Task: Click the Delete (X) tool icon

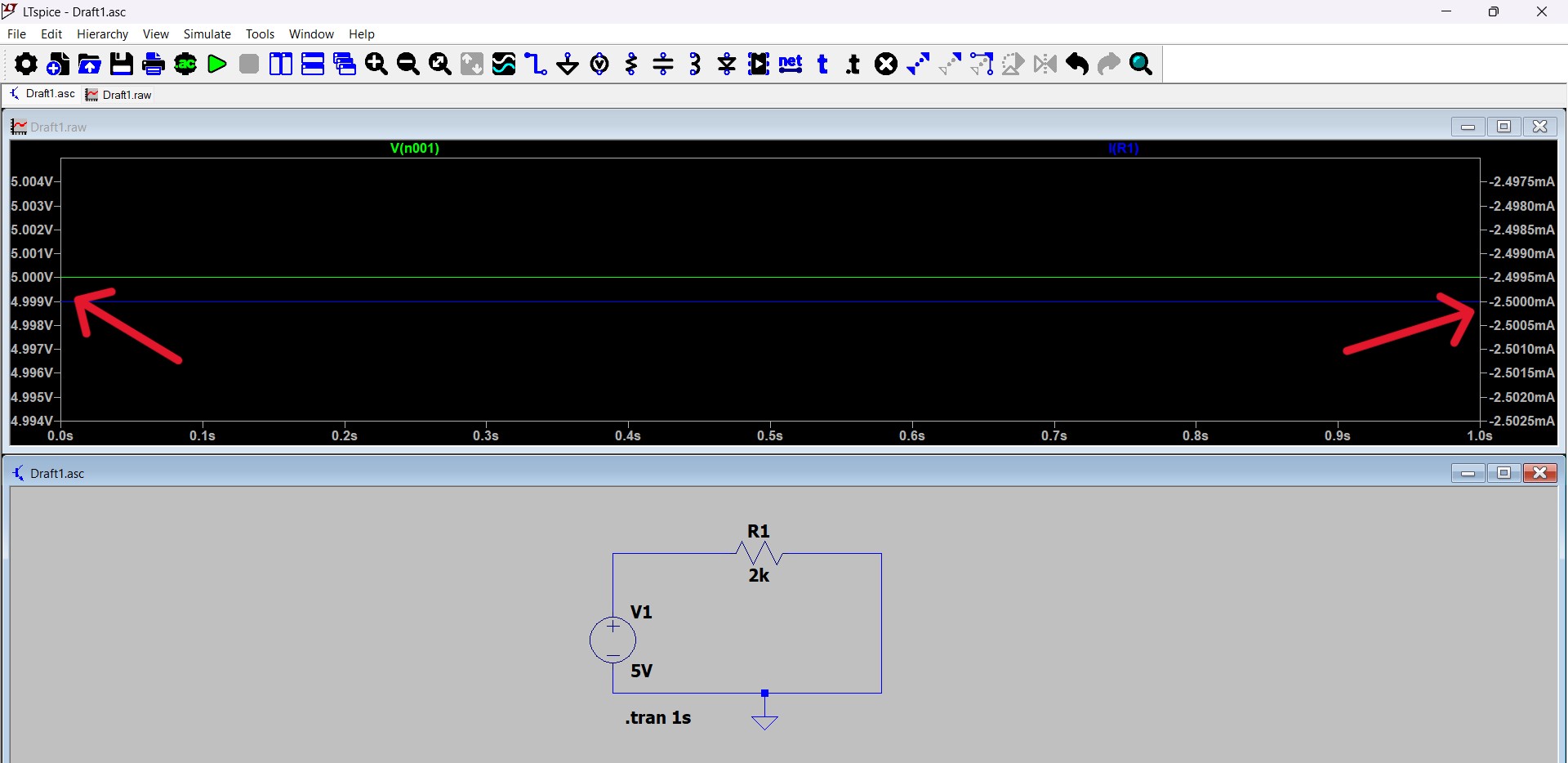Action: click(x=886, y=64)
